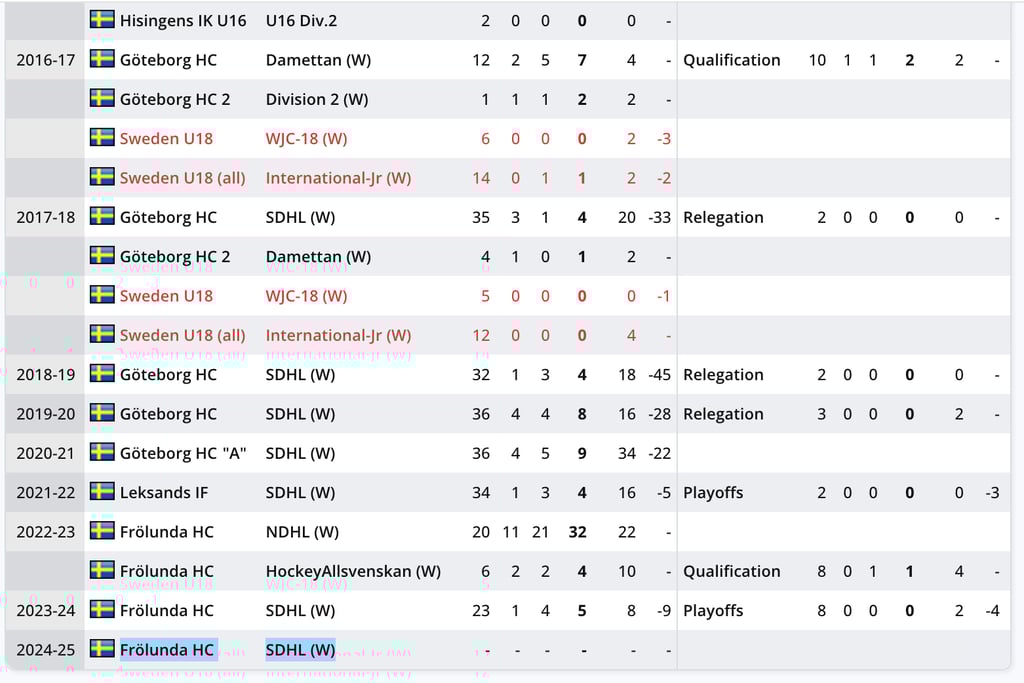Click the flag in the 2018-19 Göteborg HC row
1024x683 pixels.
[x=102, y=373]
